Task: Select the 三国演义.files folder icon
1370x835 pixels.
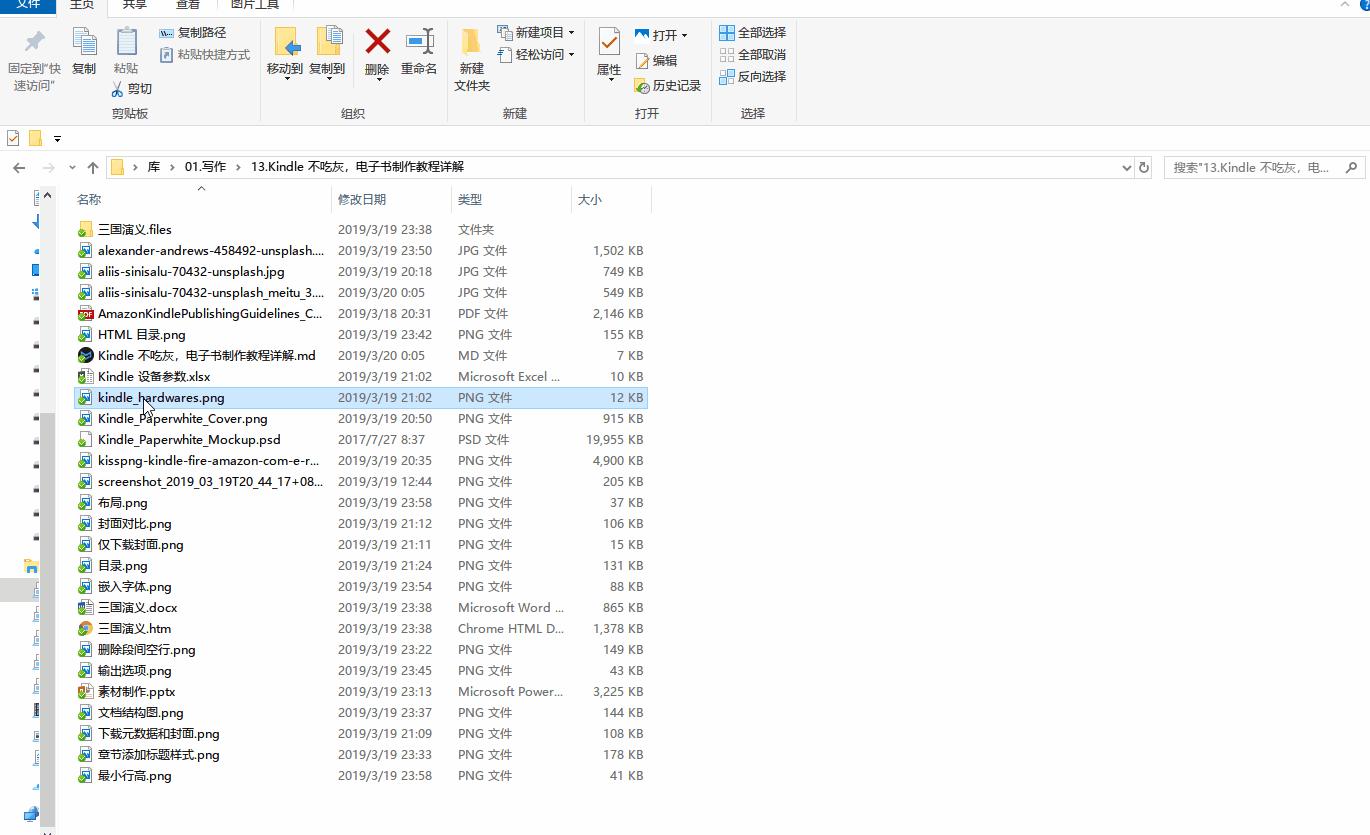Action: coord(86,230)
